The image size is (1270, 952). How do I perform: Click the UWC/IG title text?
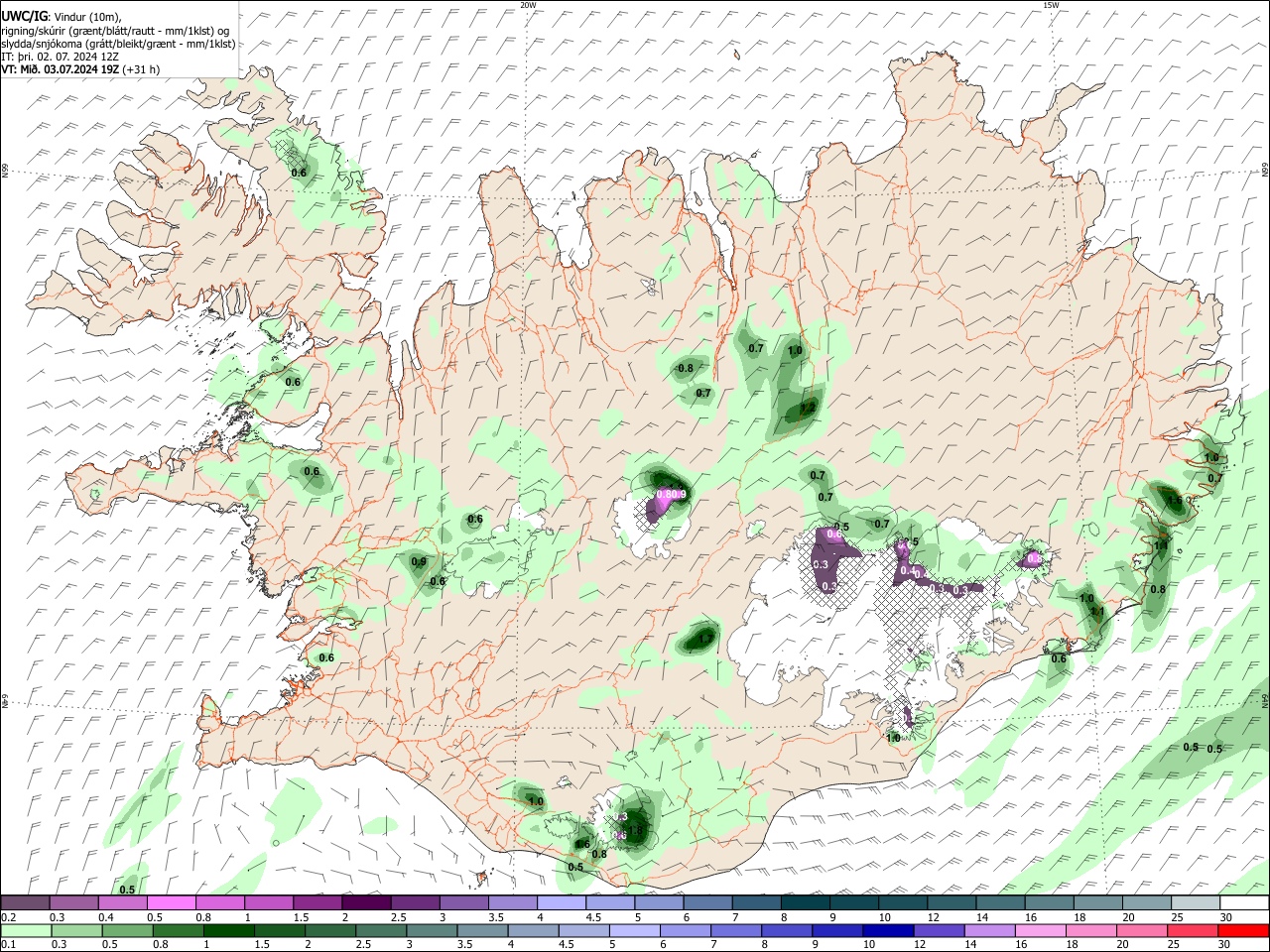click(x=23, y=17)
